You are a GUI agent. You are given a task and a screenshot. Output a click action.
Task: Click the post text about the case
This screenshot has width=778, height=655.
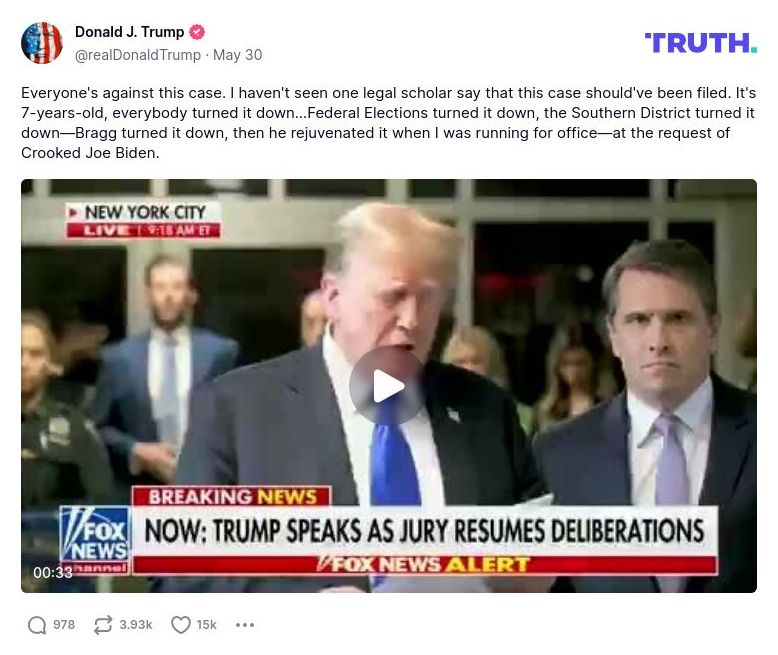[388, 123]
